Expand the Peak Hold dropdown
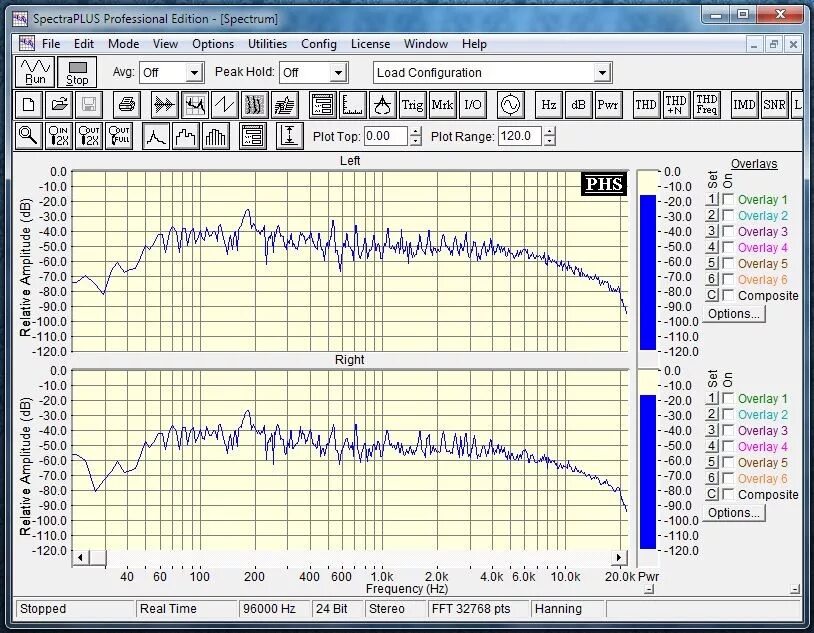The height and width of the screenshot is (633, 814). [x=338, y=73]
